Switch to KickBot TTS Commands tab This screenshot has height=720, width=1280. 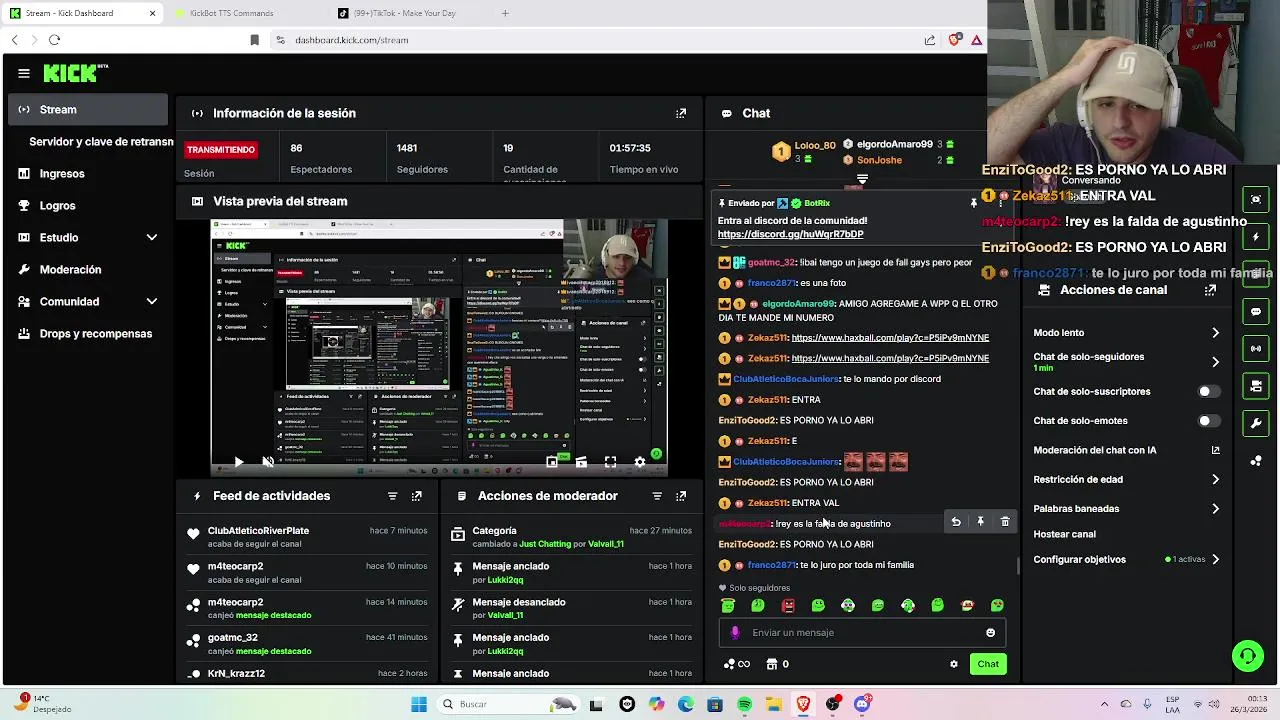point(231,13)
